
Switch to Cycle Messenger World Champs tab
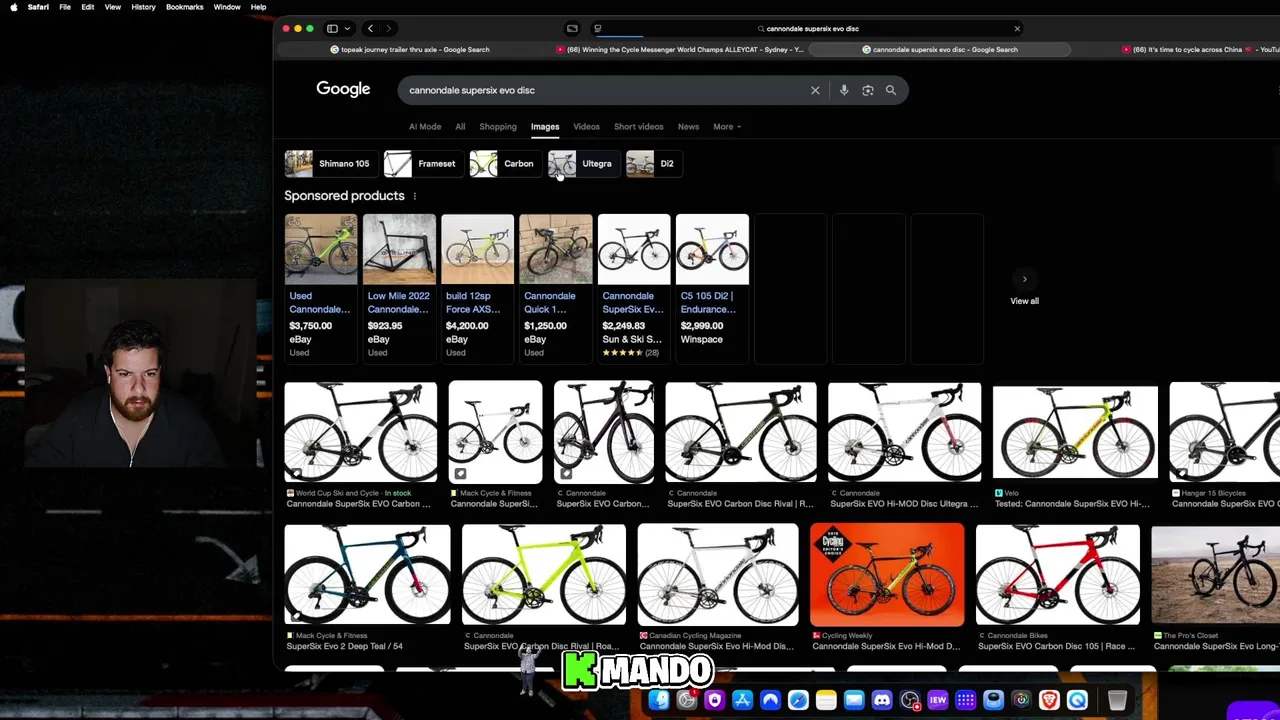tap(680, 49)
